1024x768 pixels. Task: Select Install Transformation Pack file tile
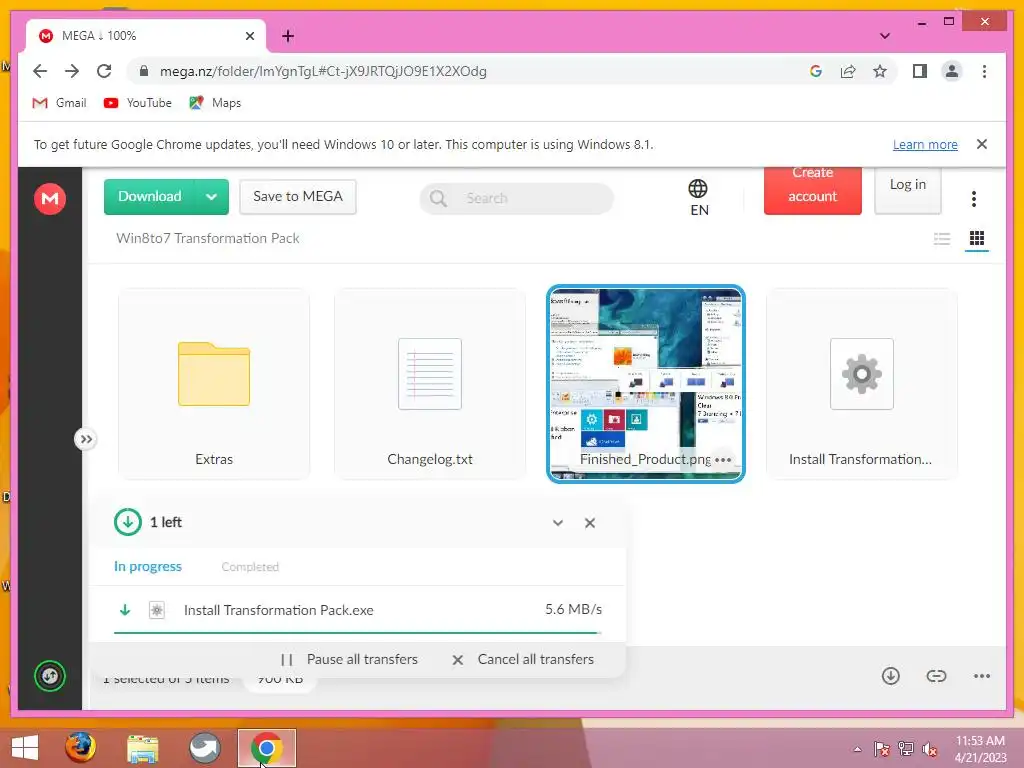click(861, 384)
